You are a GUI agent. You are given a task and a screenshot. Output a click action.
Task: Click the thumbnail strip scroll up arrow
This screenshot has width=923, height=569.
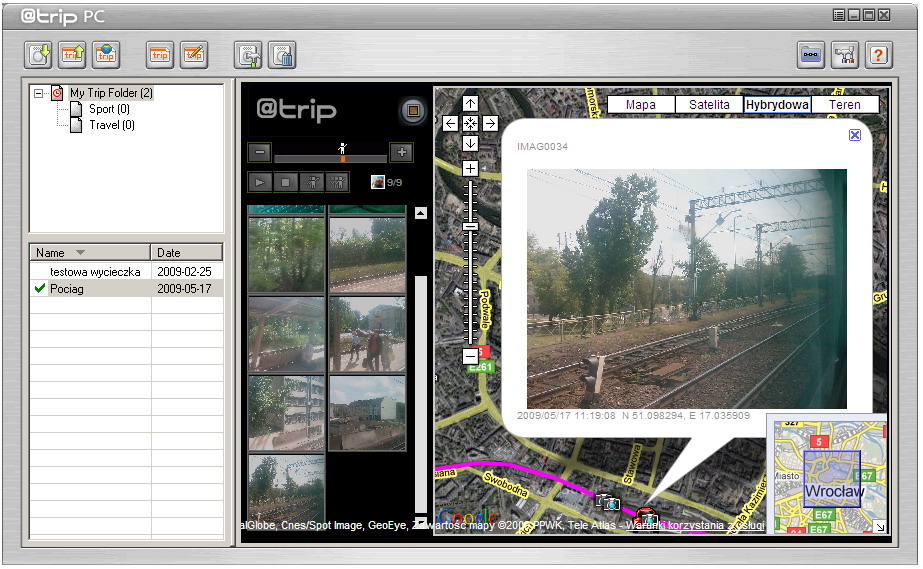[x=421, y=213]
